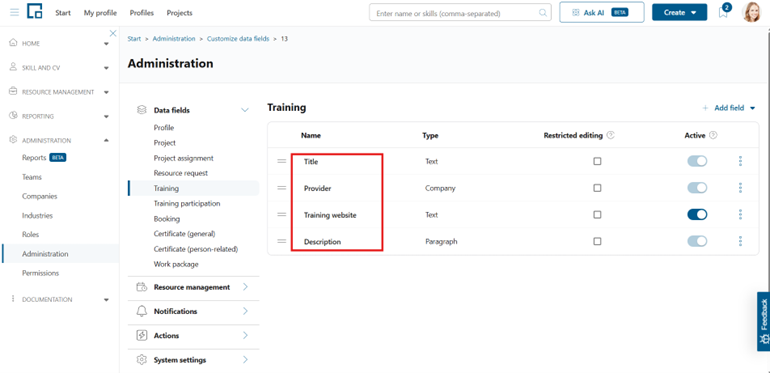Click drag handle of Training website row
Image resolution: width=770 pixels, height=373 pixels.
coord(282,214)
